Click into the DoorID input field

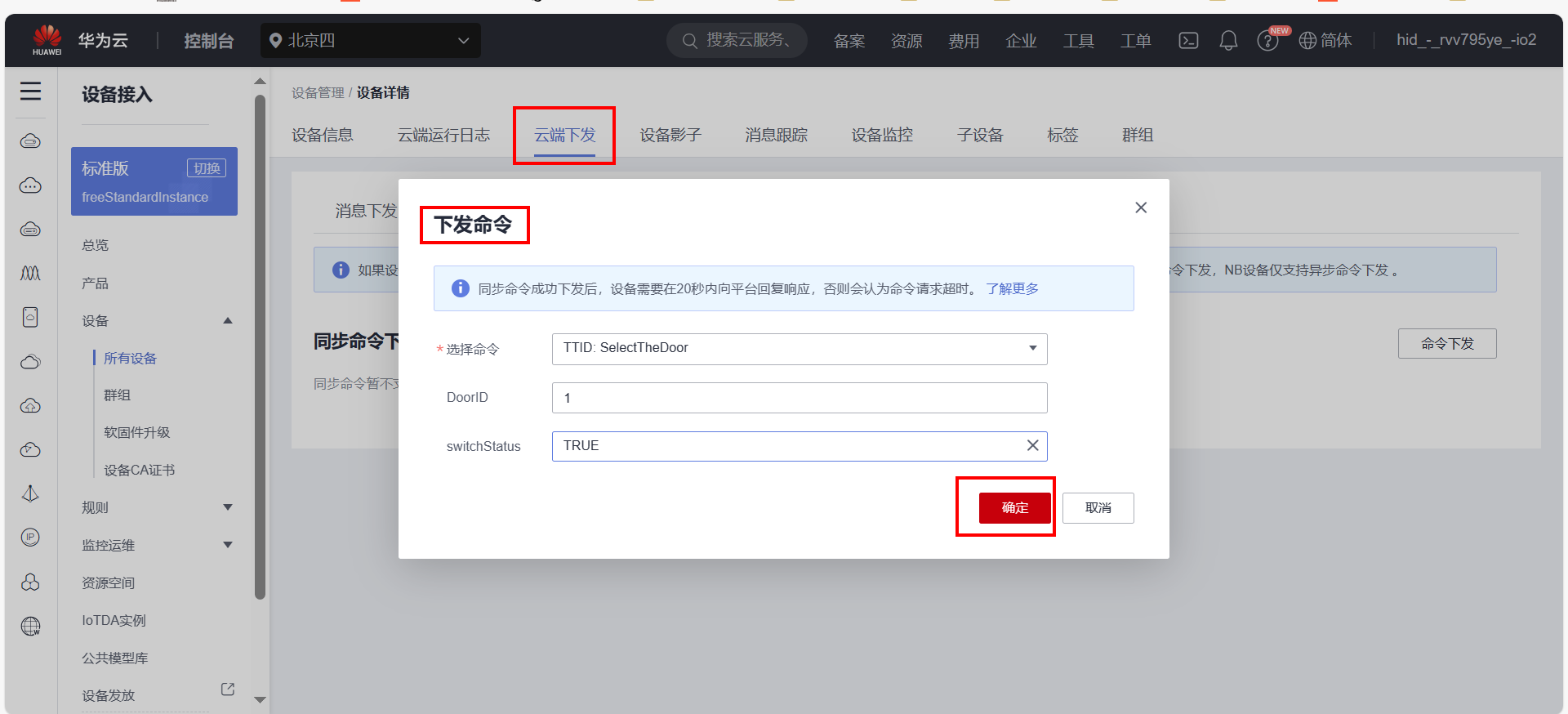(800, 398)
